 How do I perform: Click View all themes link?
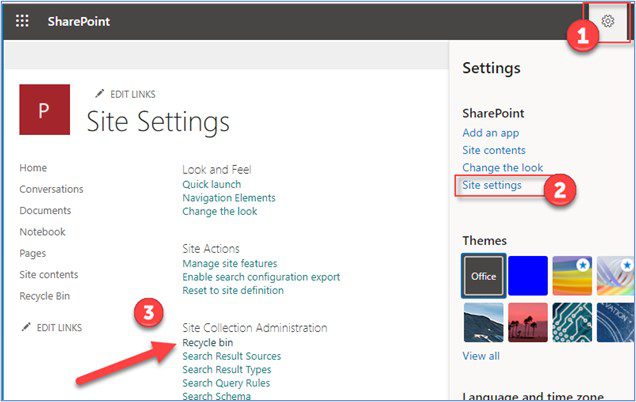[x=481, y=356]
